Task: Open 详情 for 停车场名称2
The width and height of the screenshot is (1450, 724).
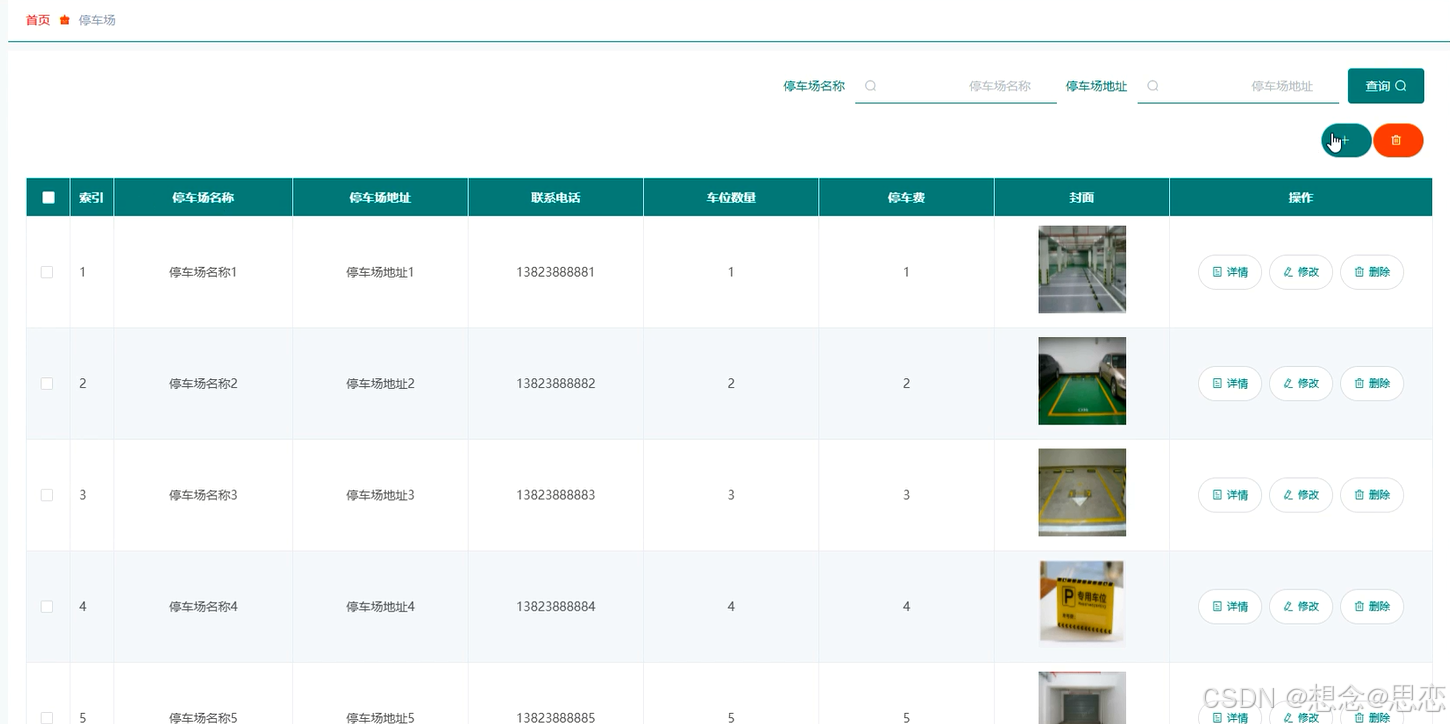Action: (x=1230, y=384)
